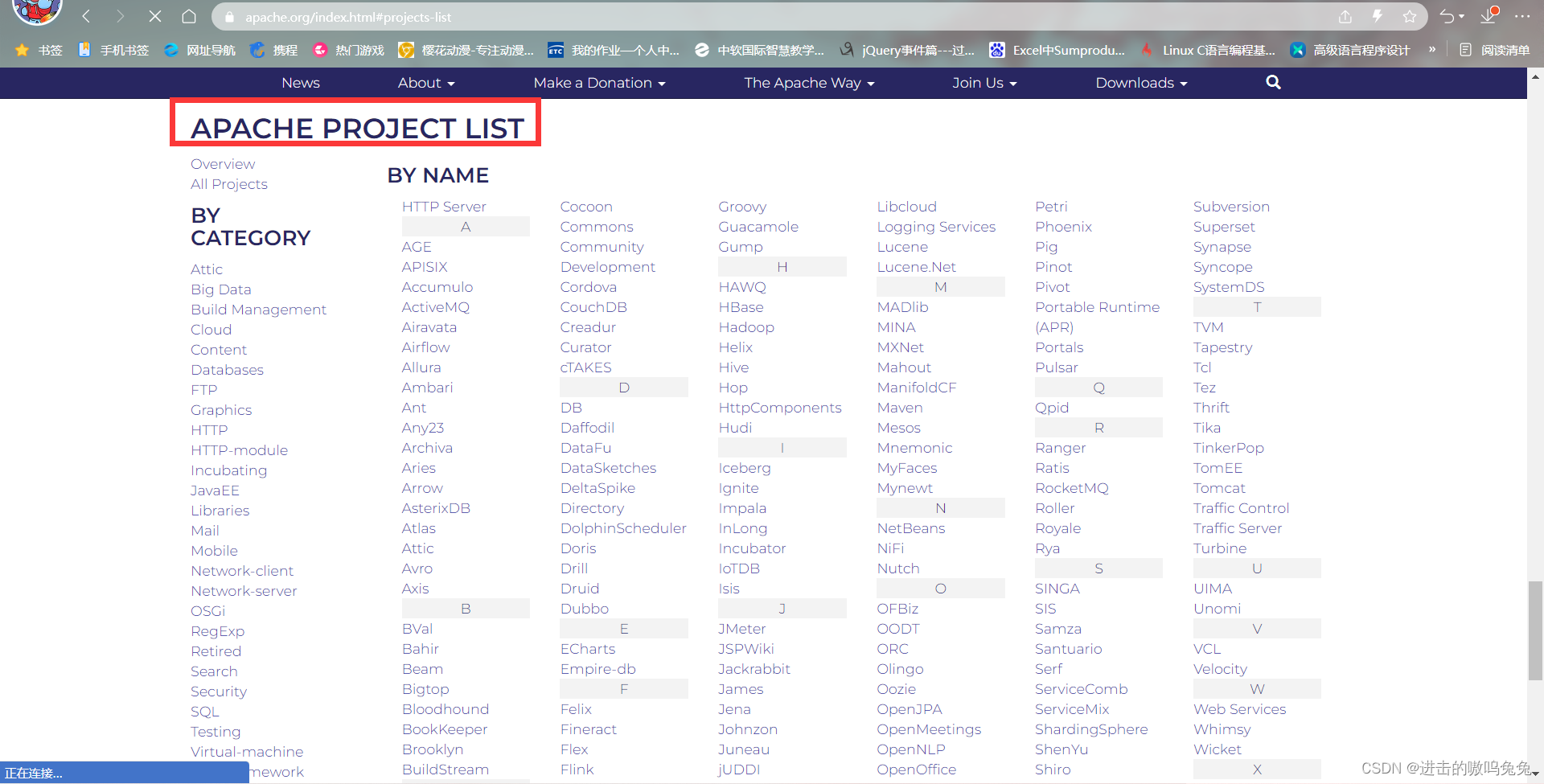Open the News menu item

pos(301,83)
